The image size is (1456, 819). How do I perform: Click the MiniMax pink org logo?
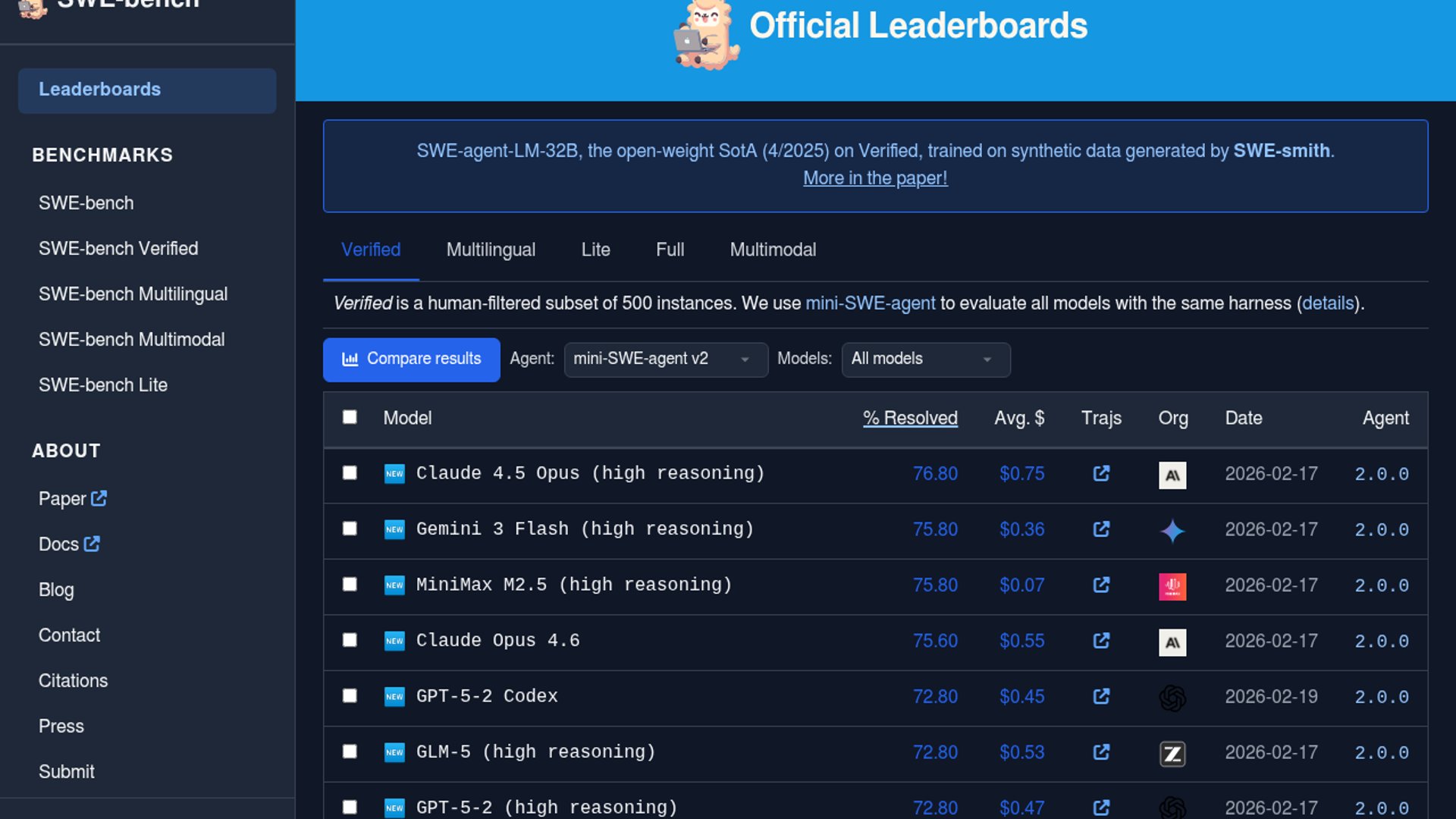click(1172, 586)
